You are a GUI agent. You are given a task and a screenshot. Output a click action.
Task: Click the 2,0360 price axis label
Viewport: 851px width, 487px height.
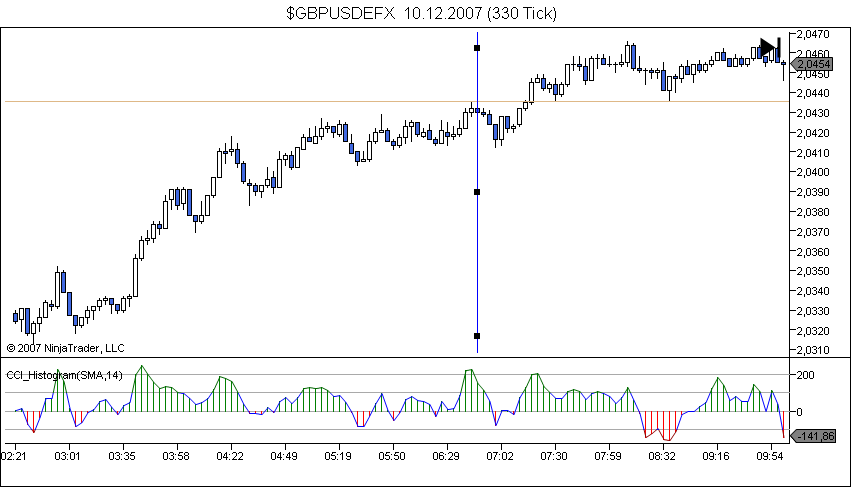(x=812, y=251)
